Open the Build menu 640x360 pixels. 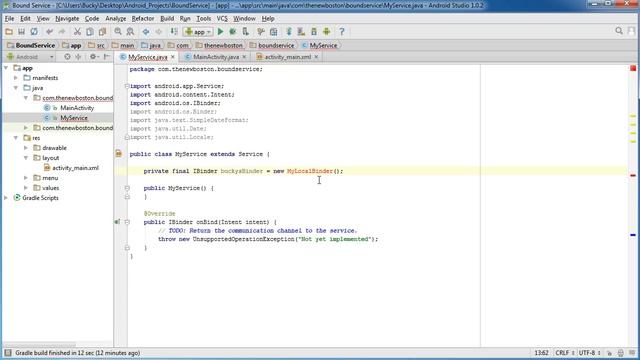coord(167,18)
